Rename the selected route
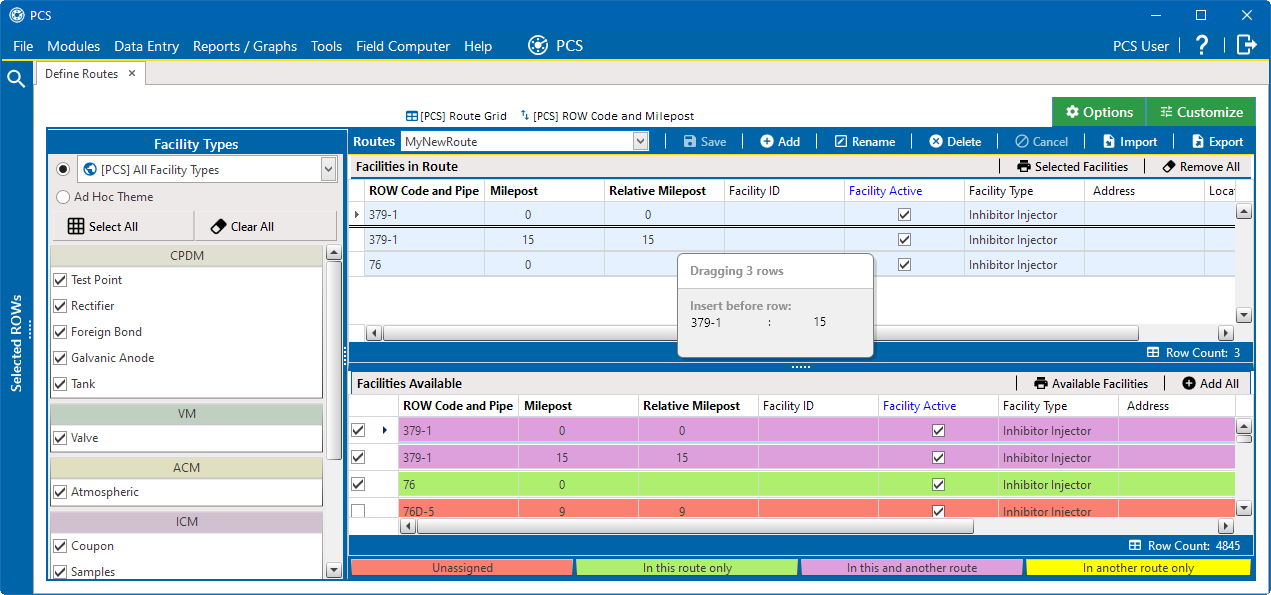Screen dimensions: 1271x595 [x=865, y=141]
